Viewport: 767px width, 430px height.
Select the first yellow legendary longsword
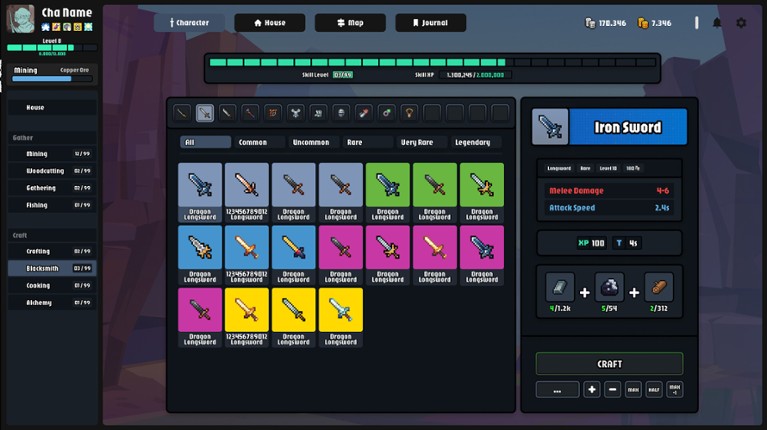click(247, 310)
